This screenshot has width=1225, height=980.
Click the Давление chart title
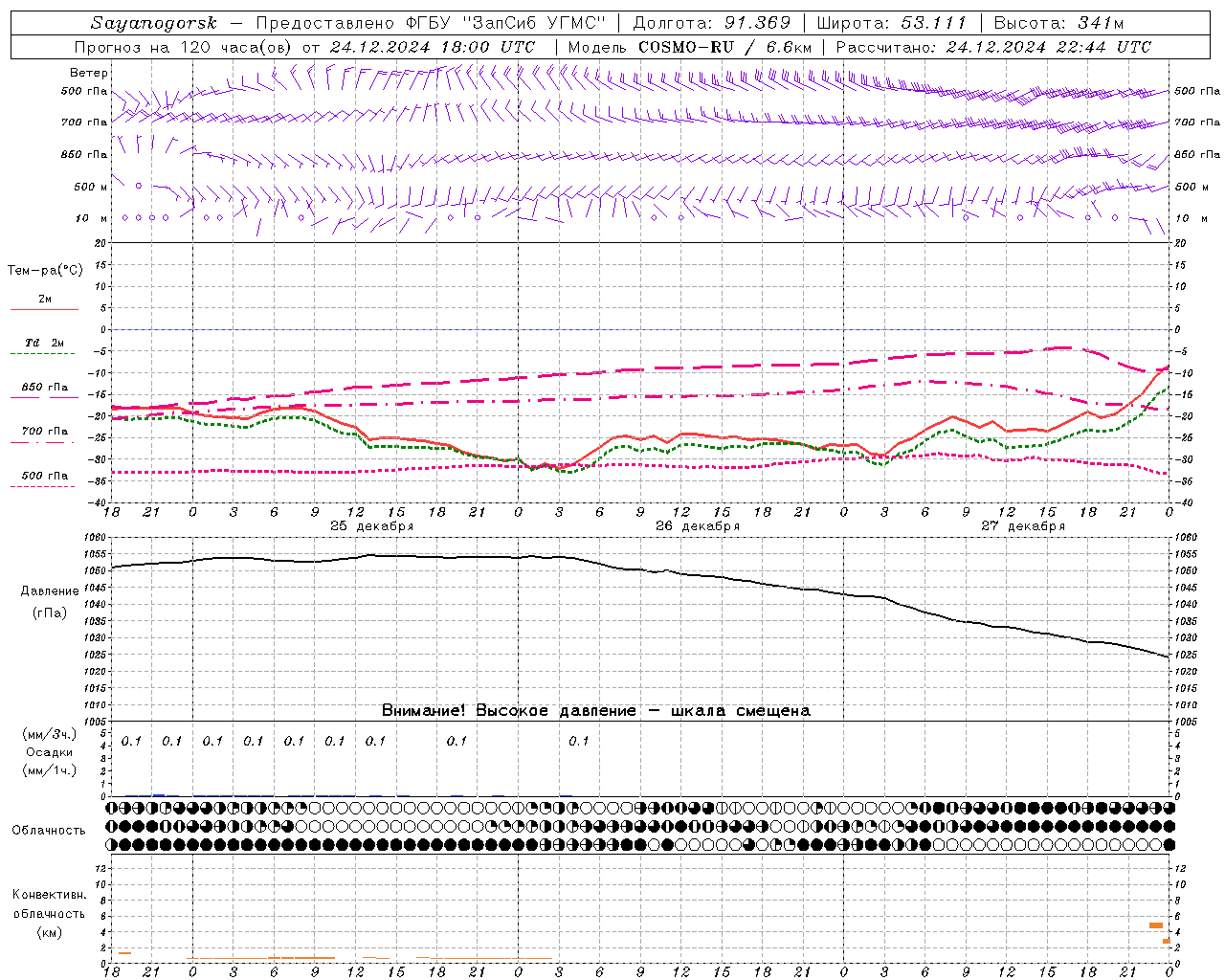[x=50, y=591]
